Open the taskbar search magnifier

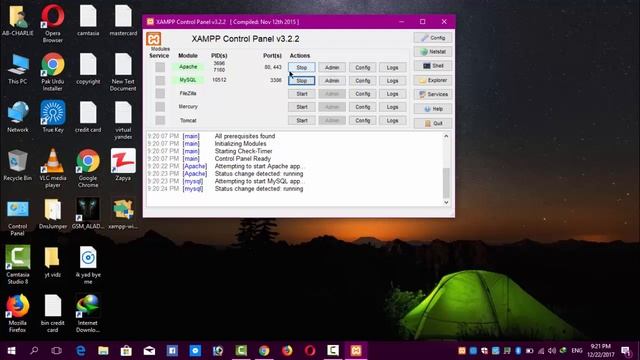click(34, 351)
